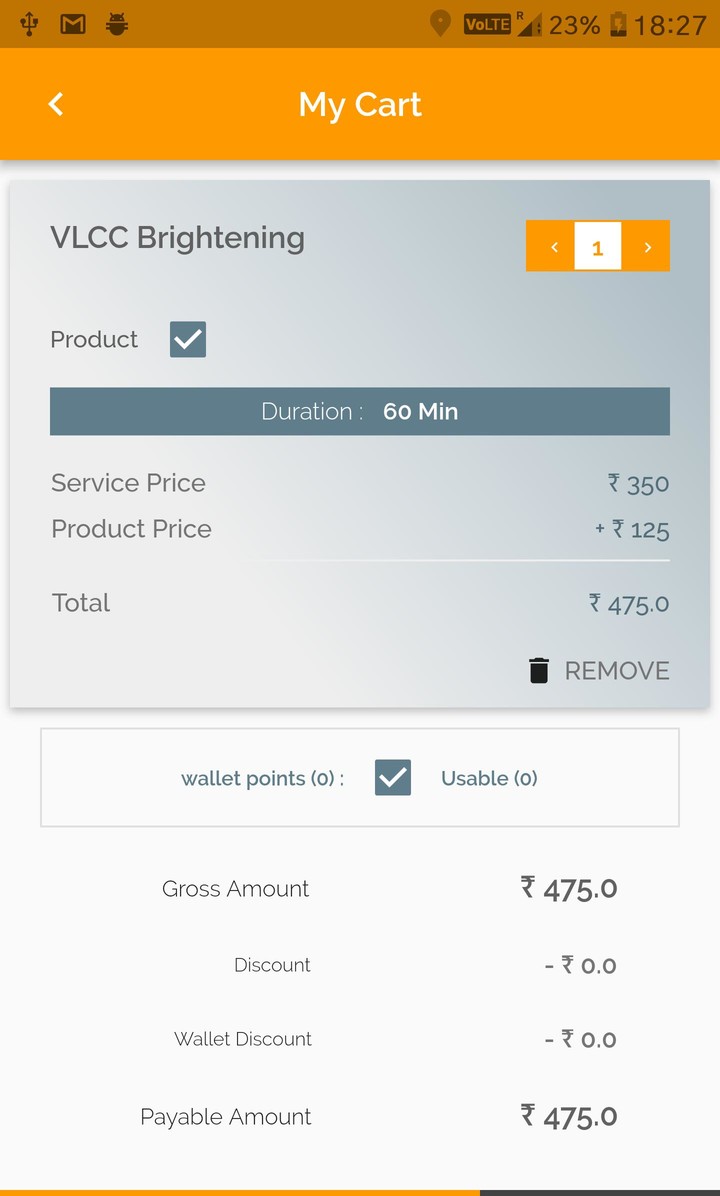720x1196 pixels.
Task: Tap the USB status icon
Action: point(29,24)
